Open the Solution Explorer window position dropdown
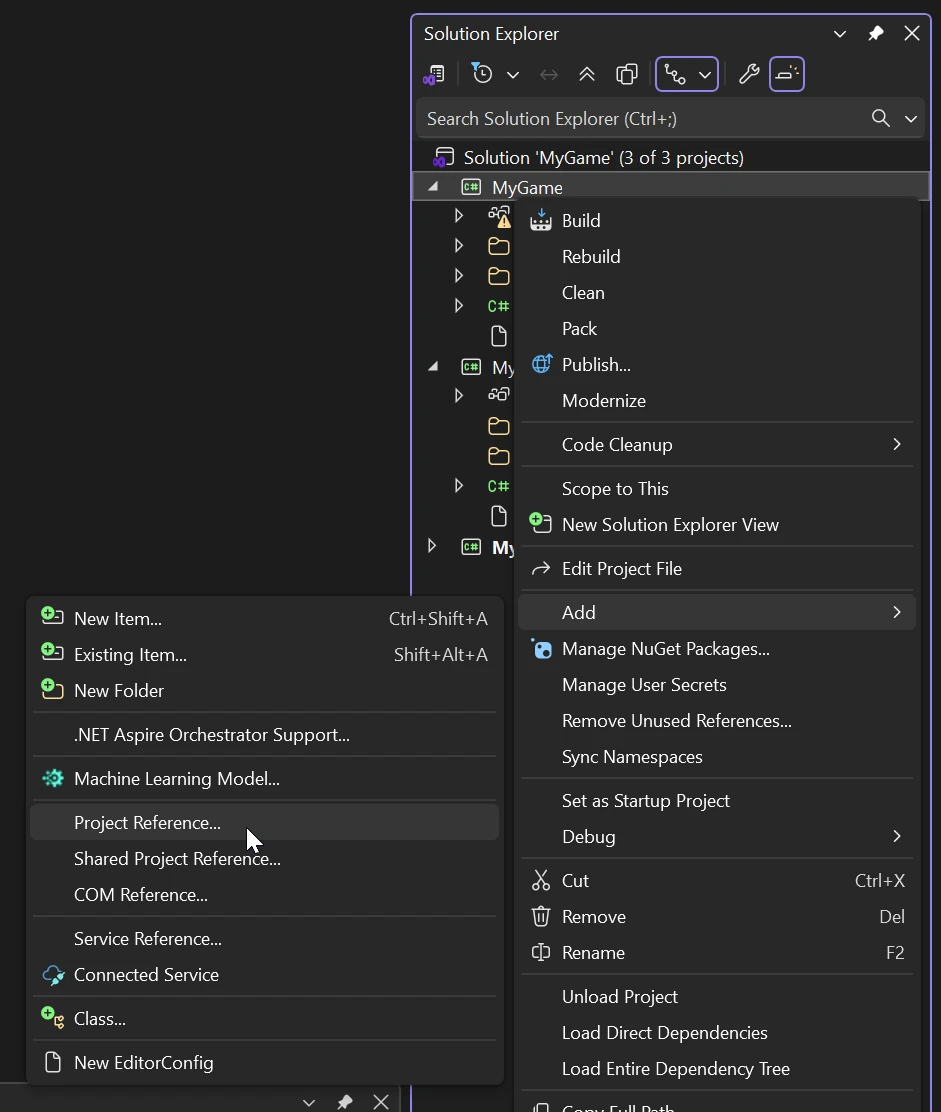The image size is (941, 1112). (840, 34)
